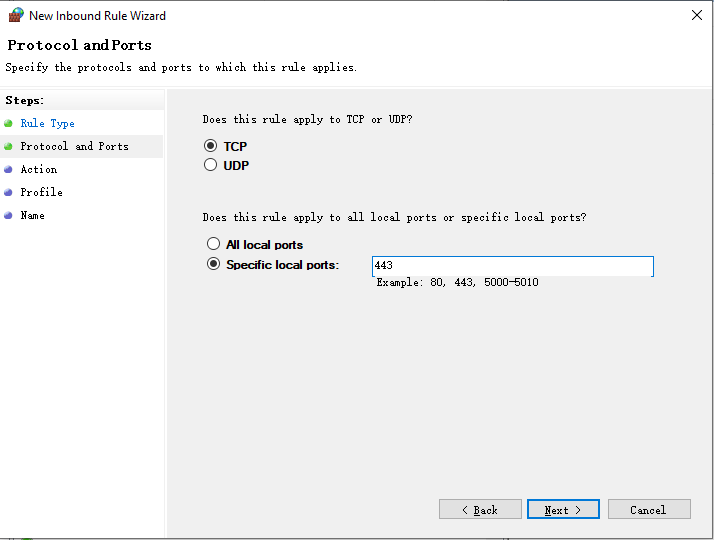Choose the All local ports option

tap(213, 244)
